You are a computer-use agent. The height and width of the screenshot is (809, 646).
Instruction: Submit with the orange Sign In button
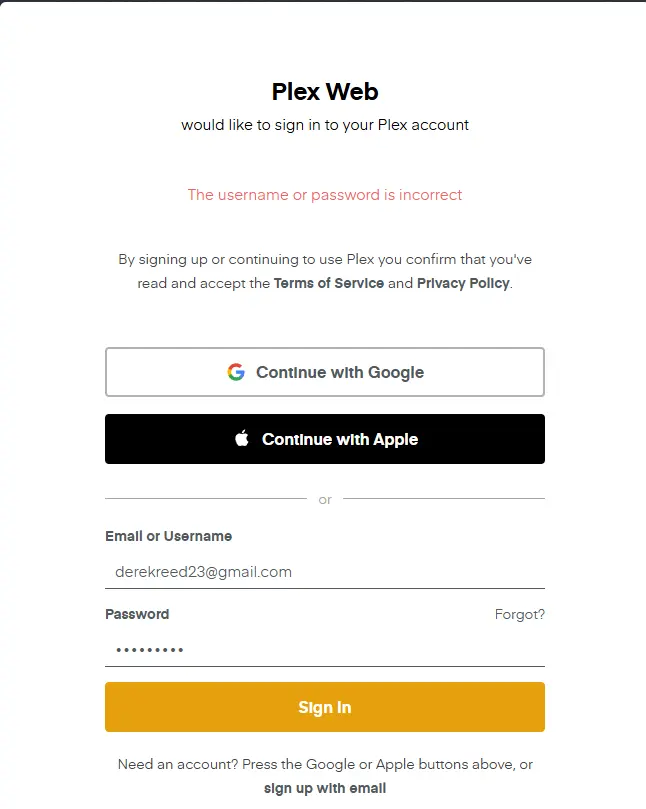325,707
